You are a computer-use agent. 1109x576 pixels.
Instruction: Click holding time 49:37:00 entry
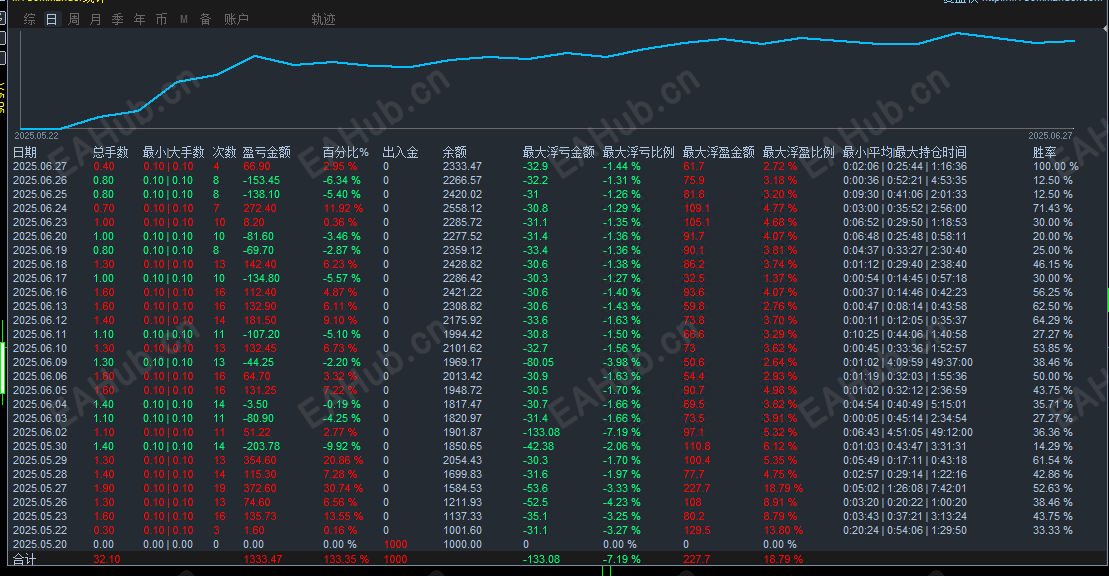pos(951,362)
